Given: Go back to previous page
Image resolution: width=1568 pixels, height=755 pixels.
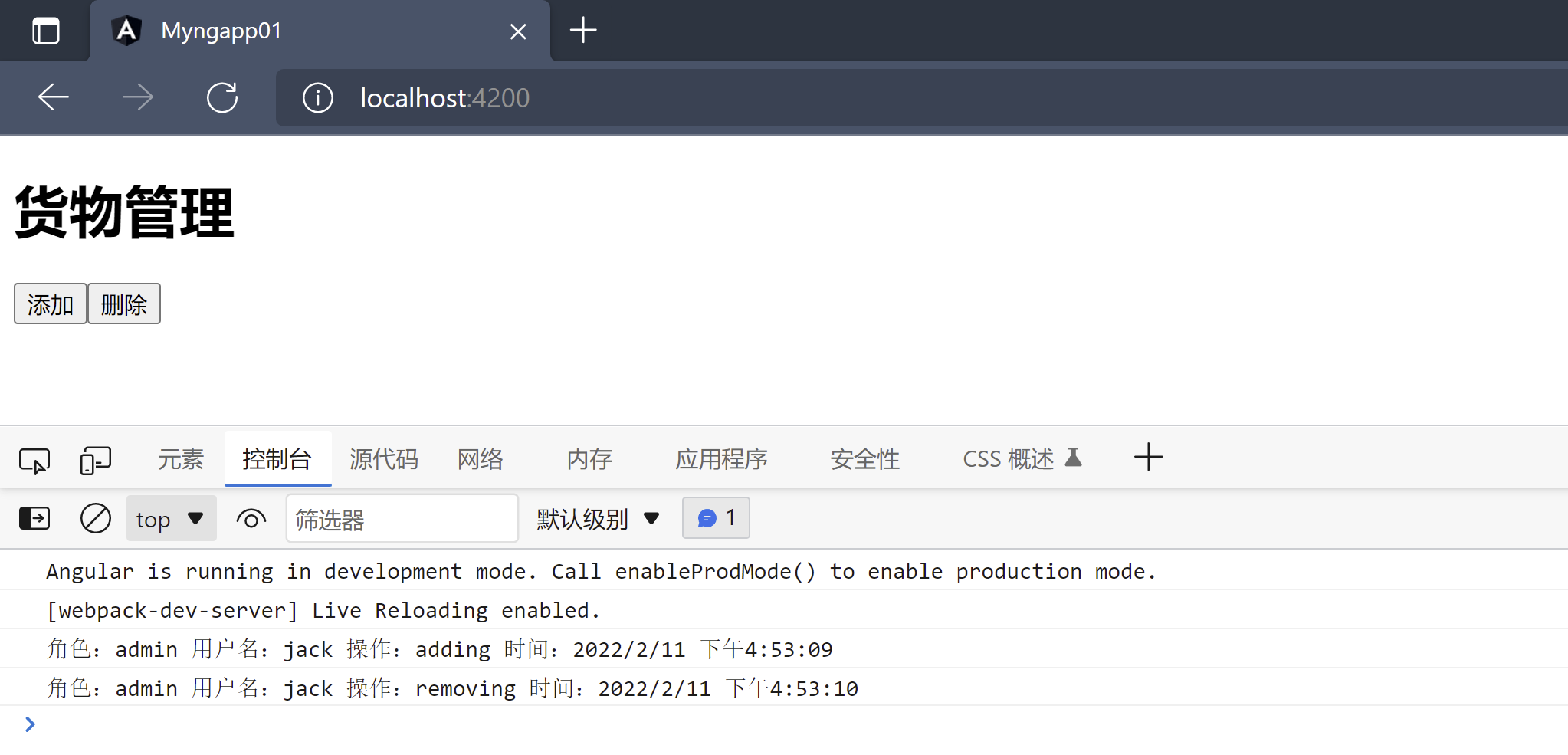Looking at the screenshot, I should [54, 97].
